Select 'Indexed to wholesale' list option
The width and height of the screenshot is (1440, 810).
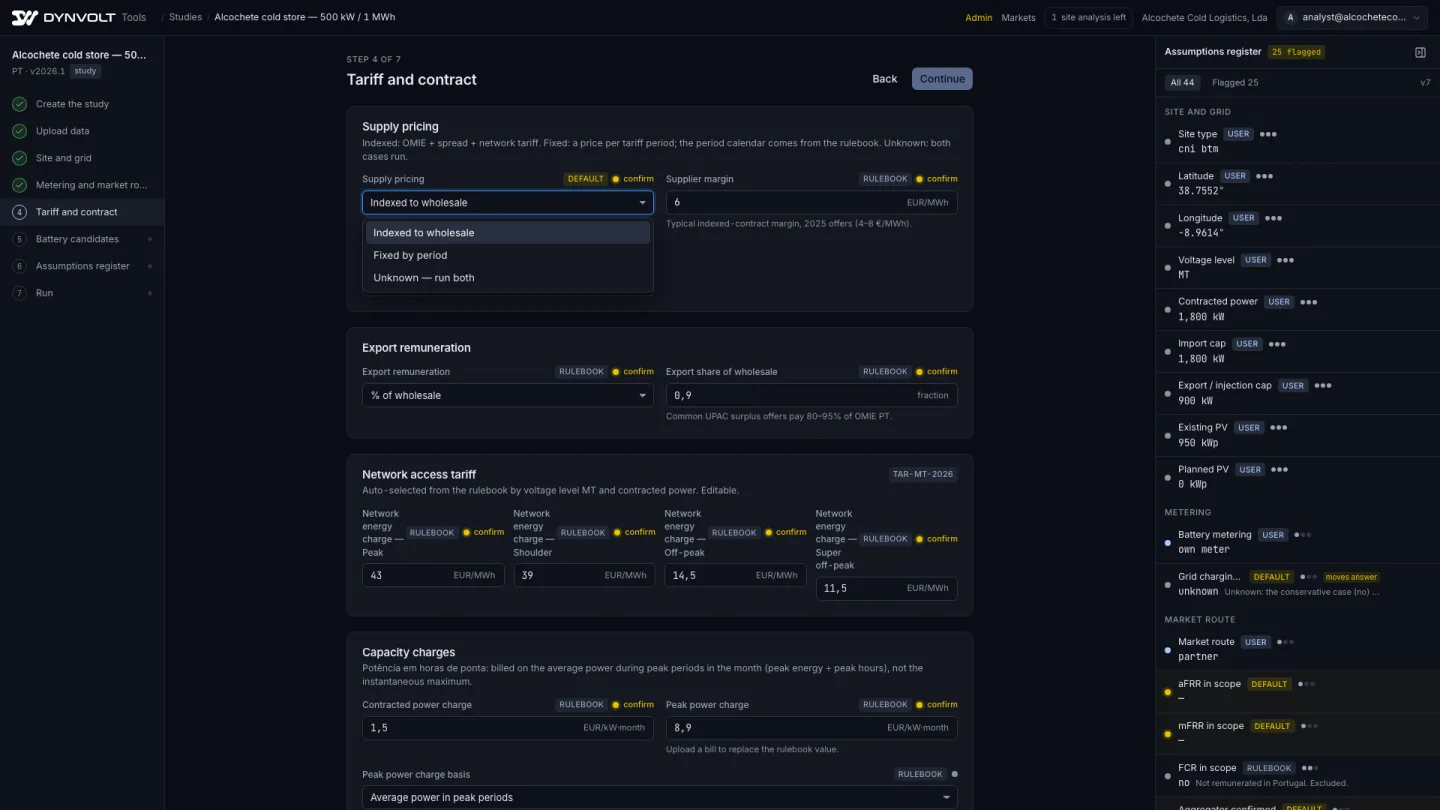pyautogui.click(x=508, y=233)
